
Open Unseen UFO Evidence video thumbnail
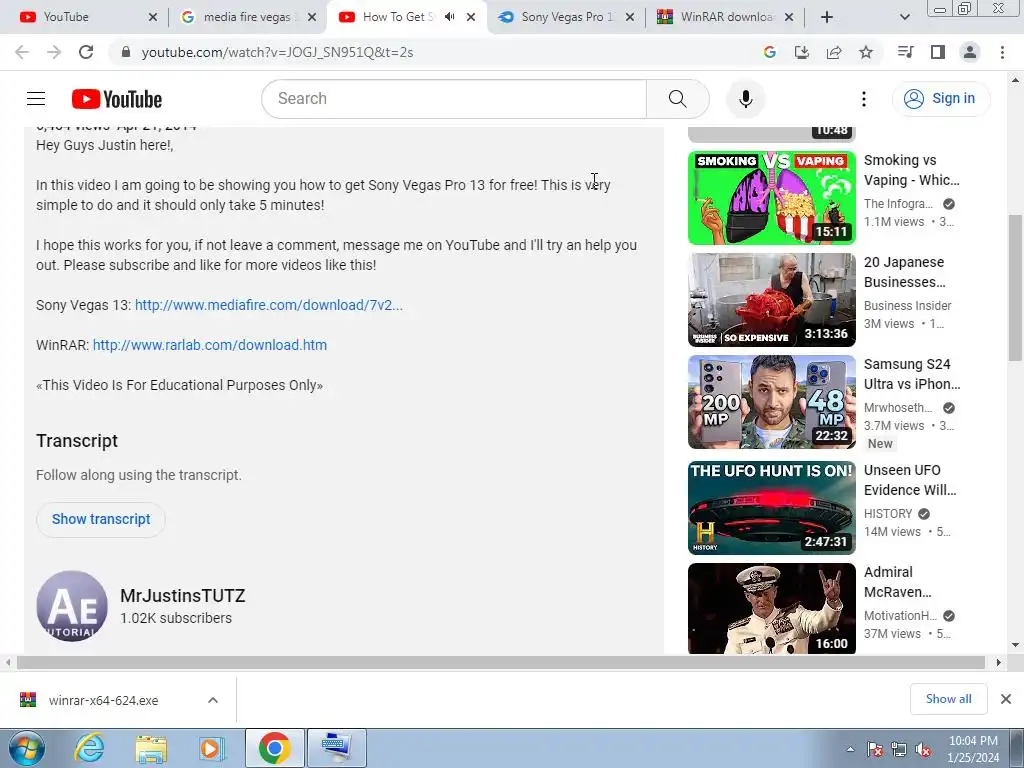pos(771,507)
